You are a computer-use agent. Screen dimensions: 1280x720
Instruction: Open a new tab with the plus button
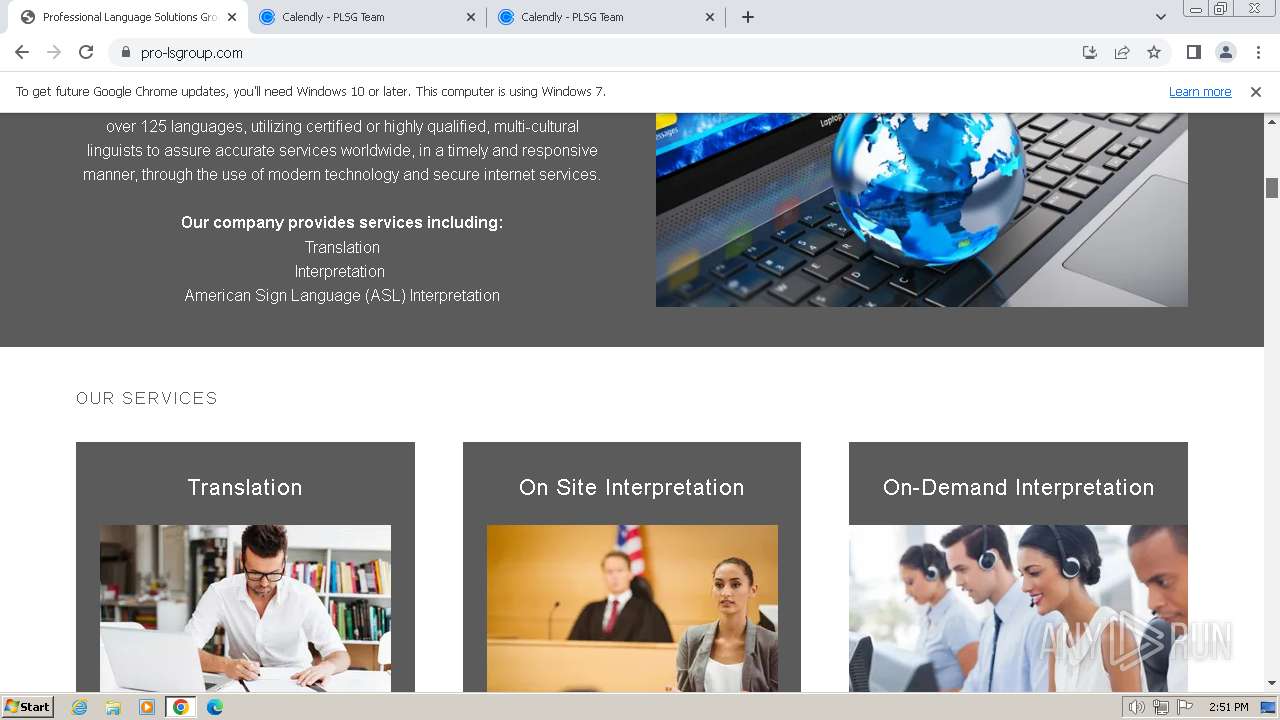pyautogui.click(x=748, y=17)
